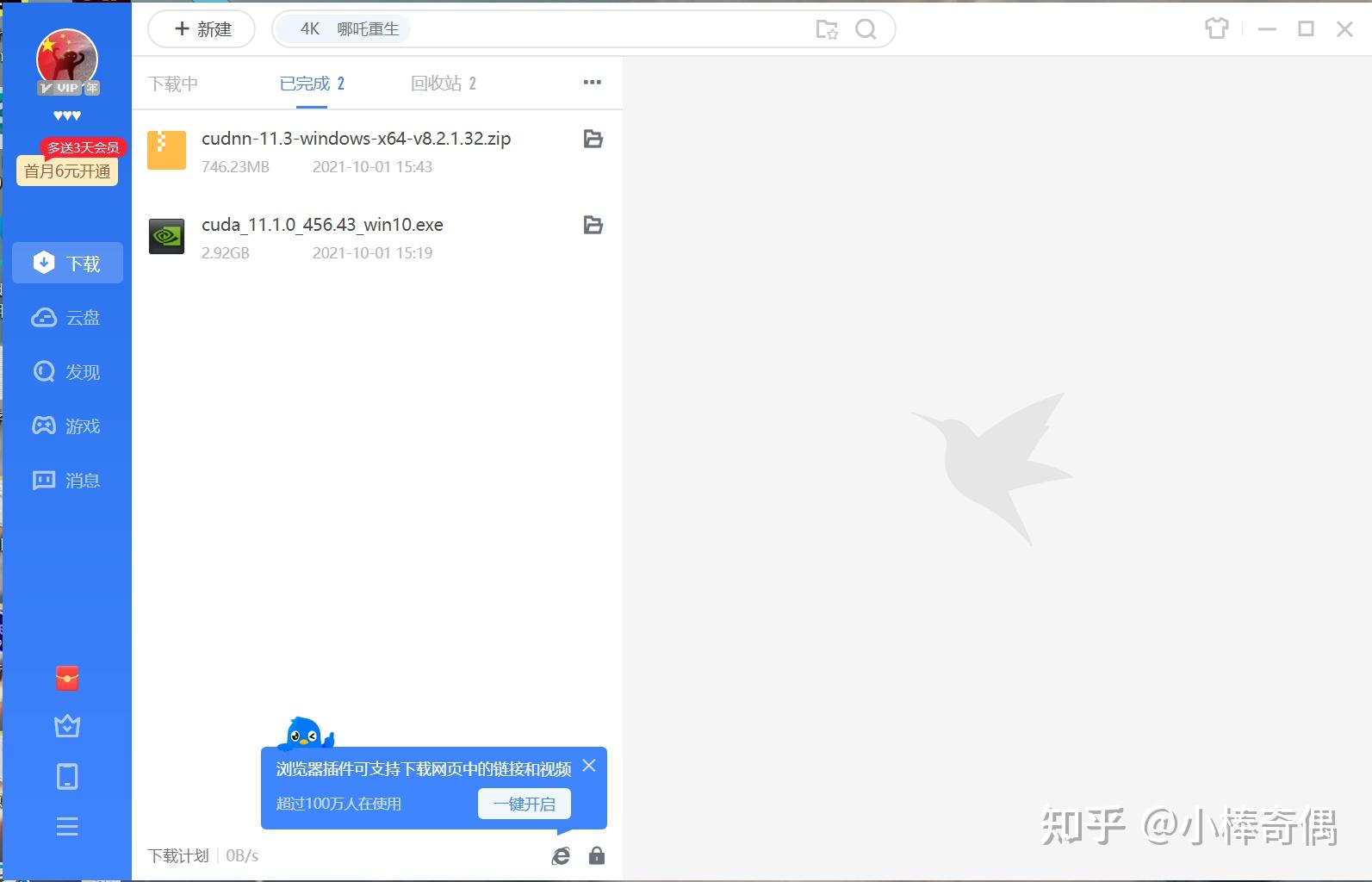
Task: Click the crown membership icon in sidebar
Action: pos(67,727)
